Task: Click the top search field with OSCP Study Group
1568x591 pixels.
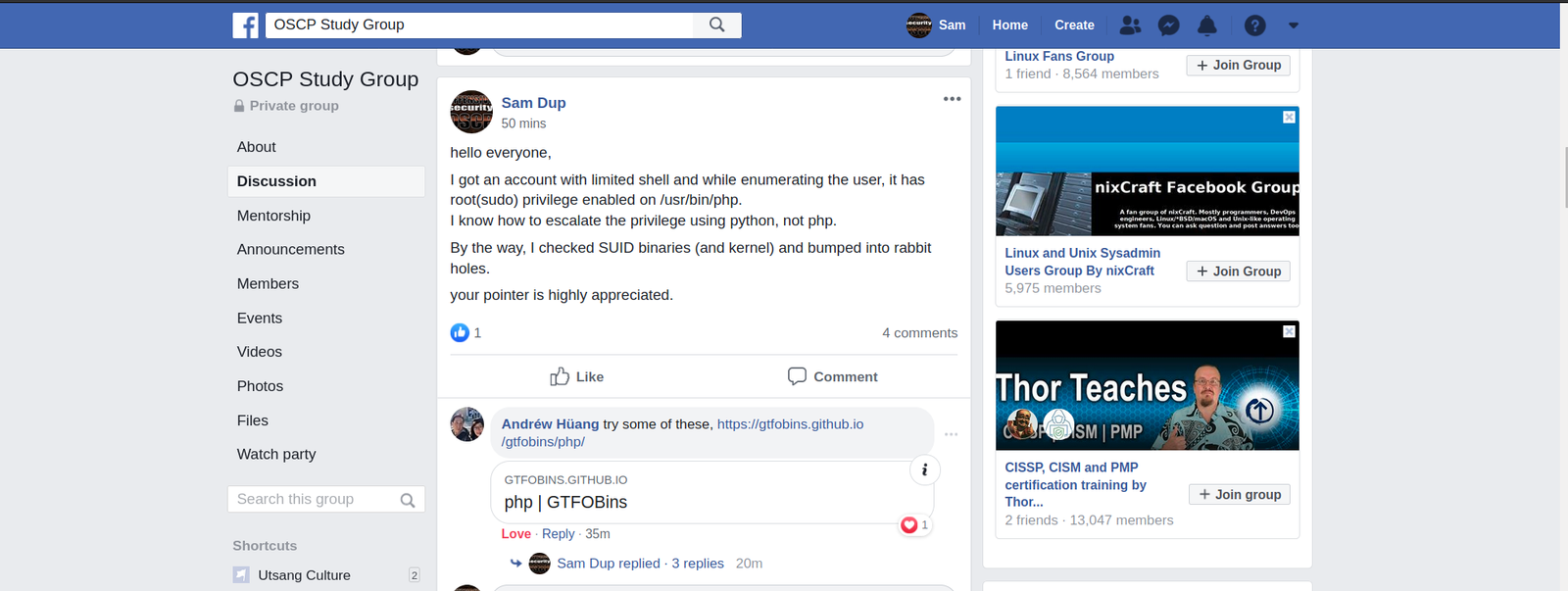Action: click(479, 25)
